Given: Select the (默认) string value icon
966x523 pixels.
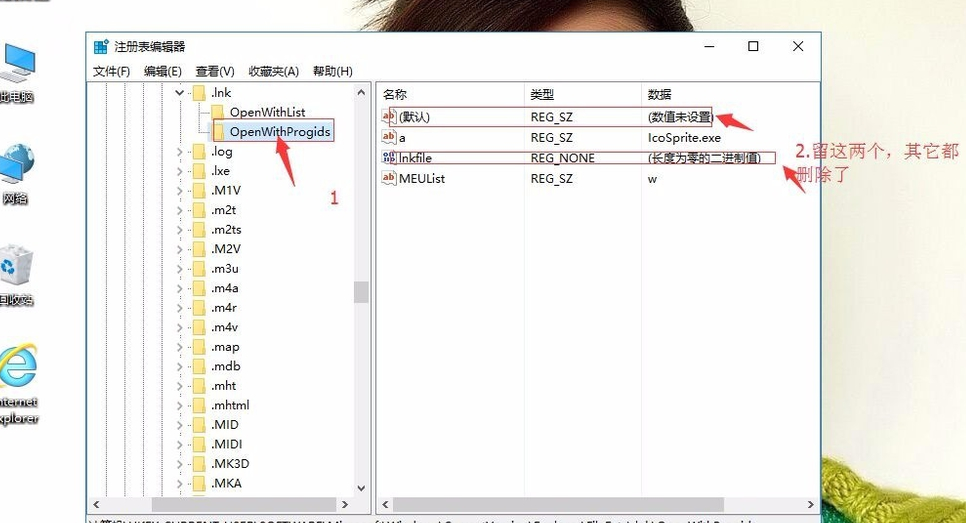Looking at the screenshot, I should point(389,116).
